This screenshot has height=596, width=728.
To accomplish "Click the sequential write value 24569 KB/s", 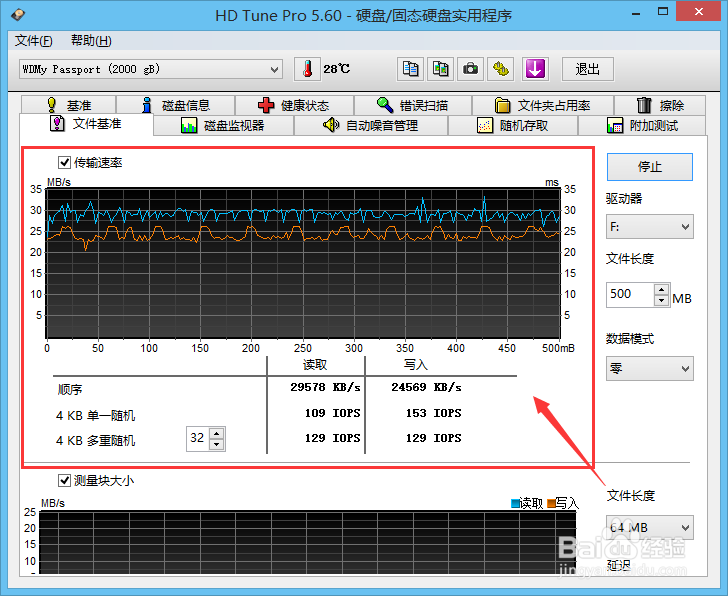I will (x=426, y=387).
